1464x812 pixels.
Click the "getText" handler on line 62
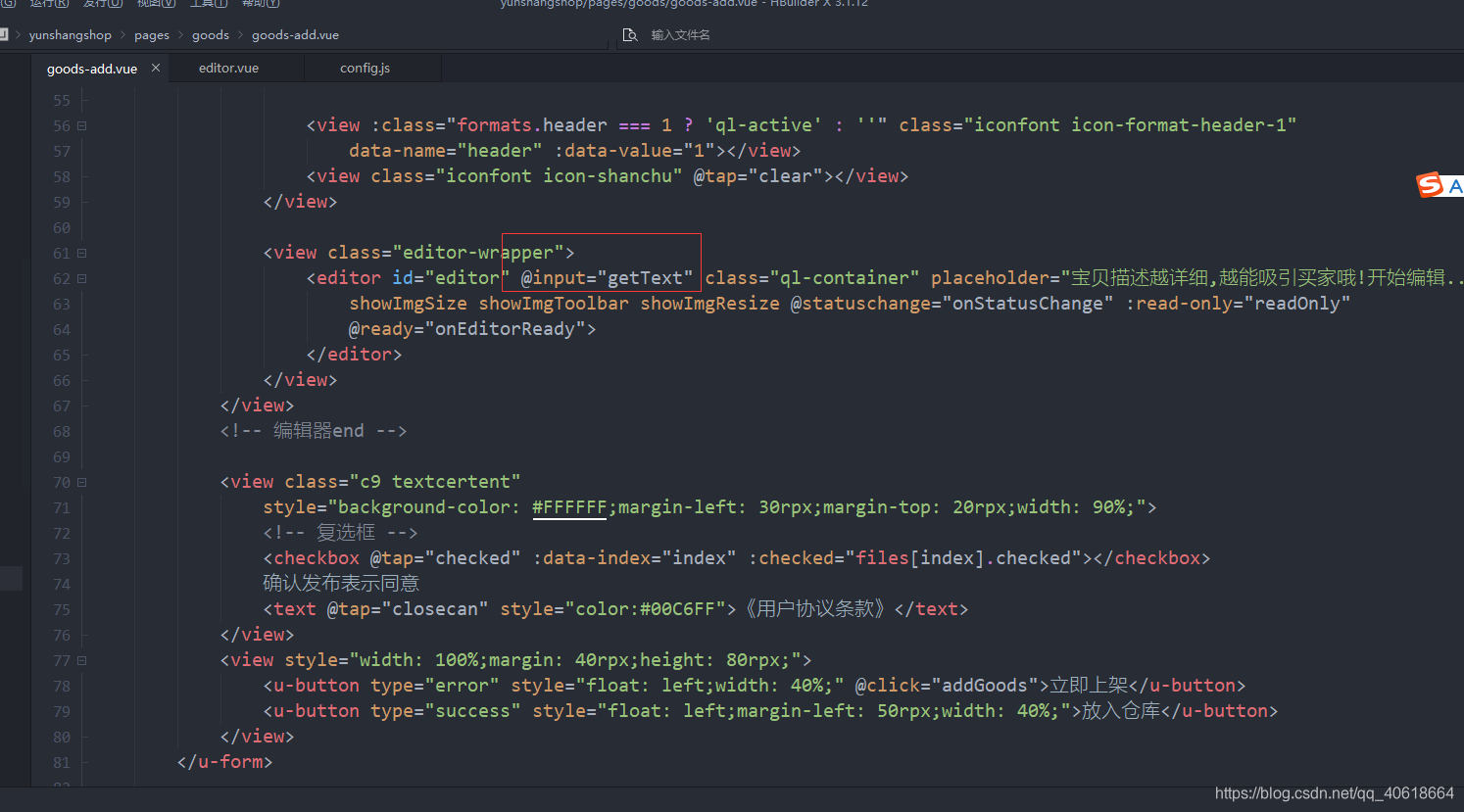coord(645,278)
